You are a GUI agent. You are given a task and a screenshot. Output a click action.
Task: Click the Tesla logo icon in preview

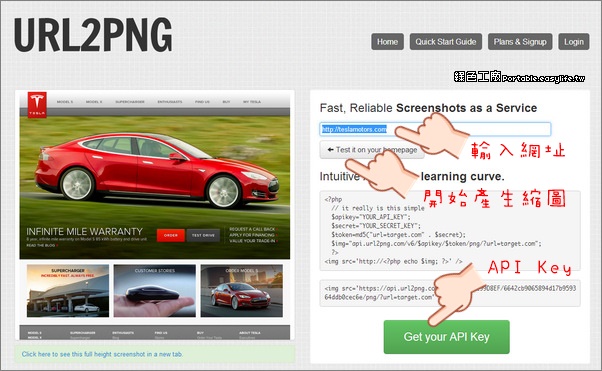[37, 104]
